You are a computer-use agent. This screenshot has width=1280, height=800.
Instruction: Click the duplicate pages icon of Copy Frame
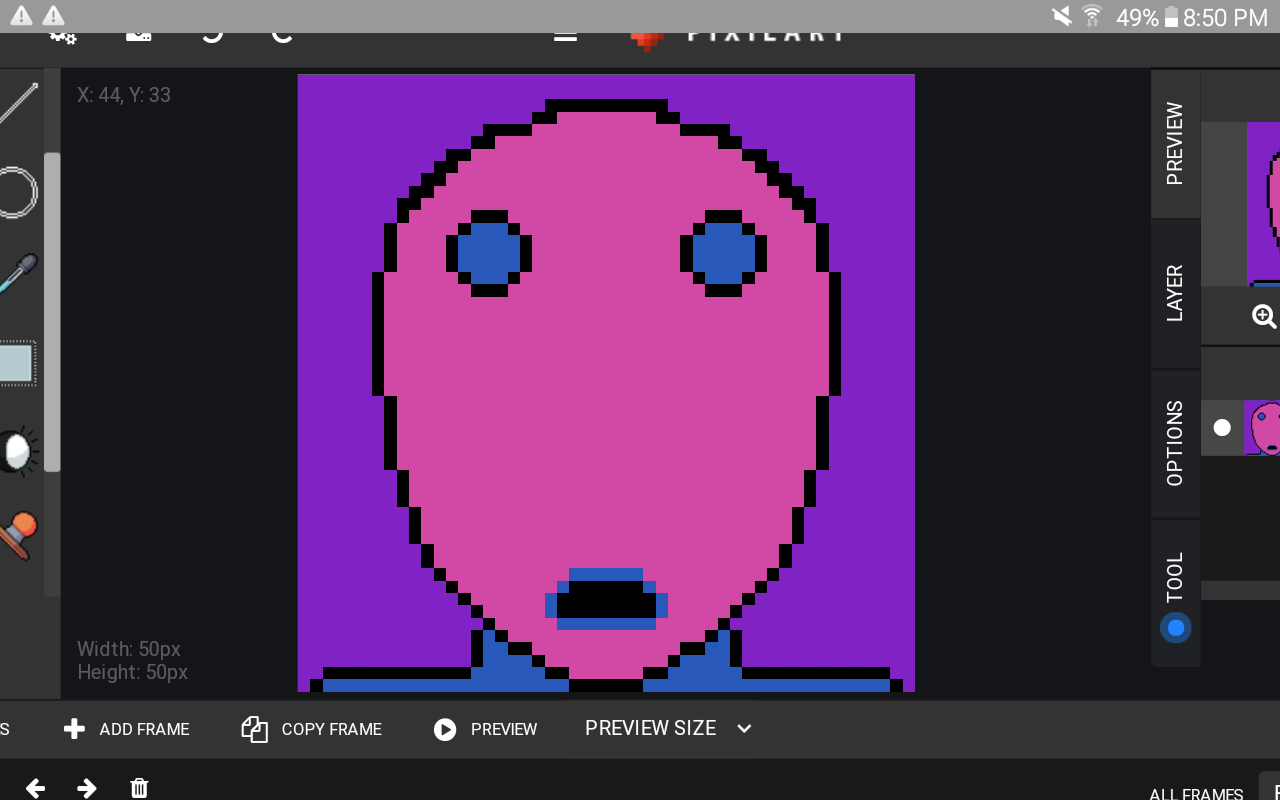(x=254, y=729)
